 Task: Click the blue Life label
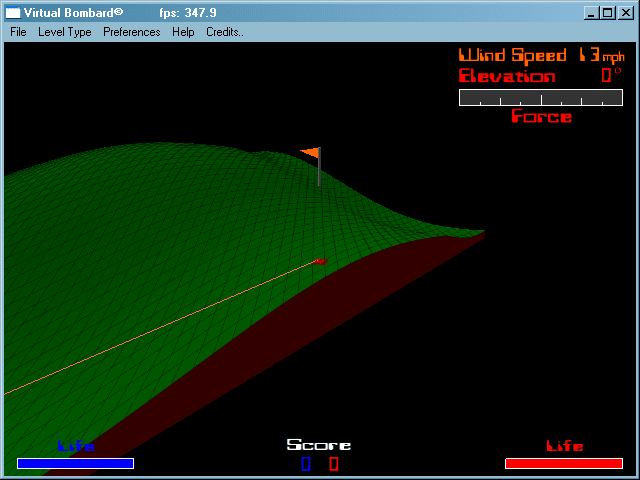click(x=76, y=446)
